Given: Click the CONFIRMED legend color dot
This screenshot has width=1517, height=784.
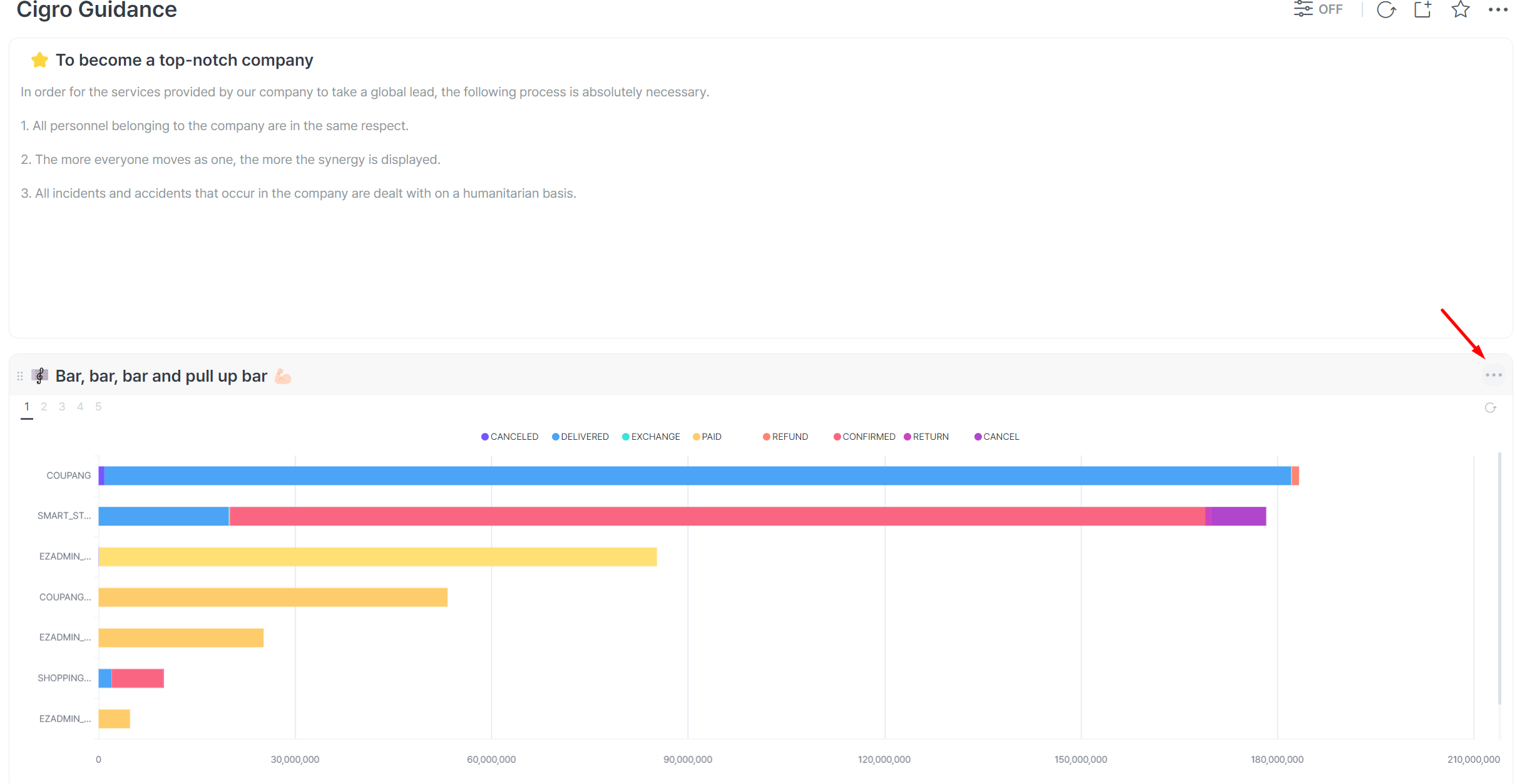Looking at the screenshot, I should coord(837,437).
